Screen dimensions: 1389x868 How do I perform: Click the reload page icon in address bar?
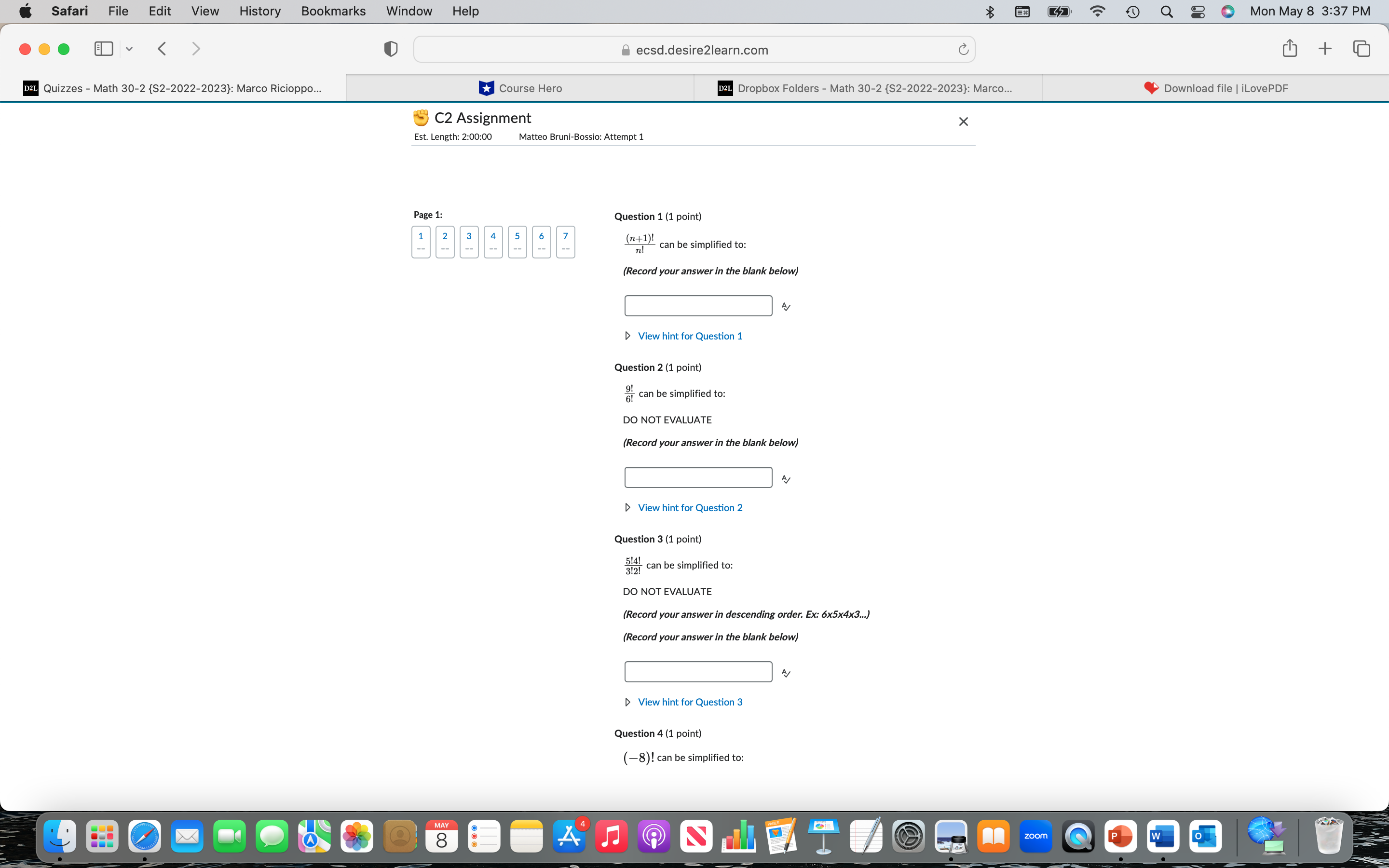point(963,50)
